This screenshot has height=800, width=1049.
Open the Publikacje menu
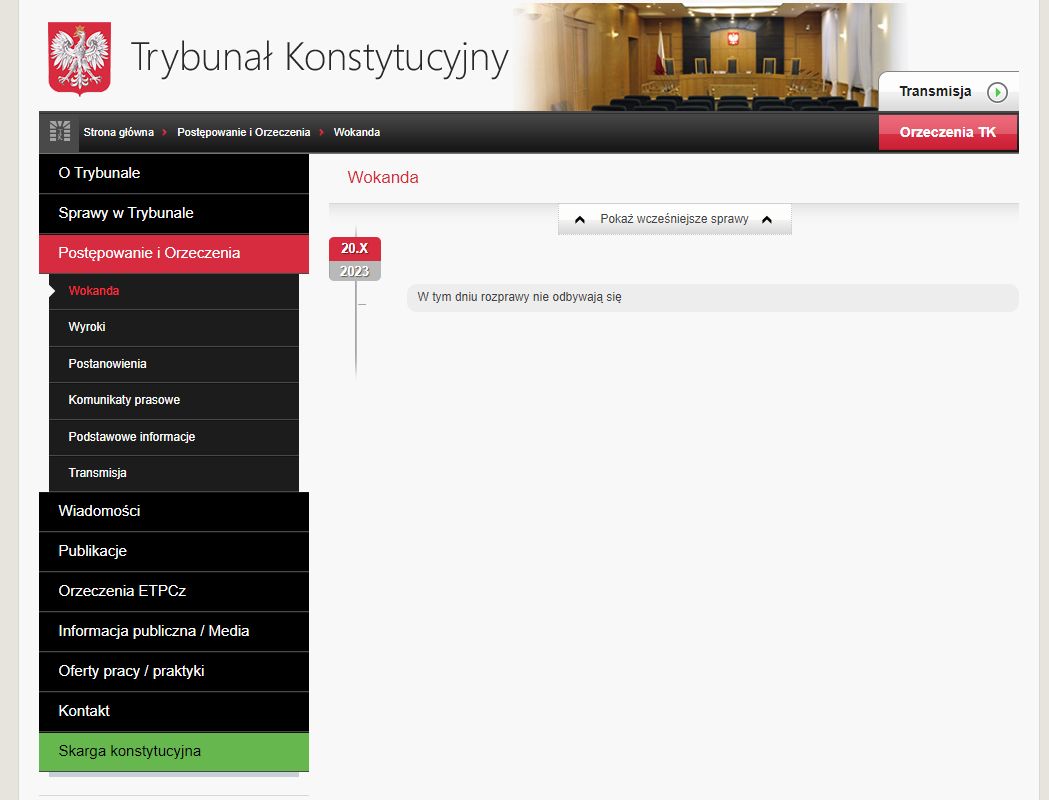coord(174,551)
